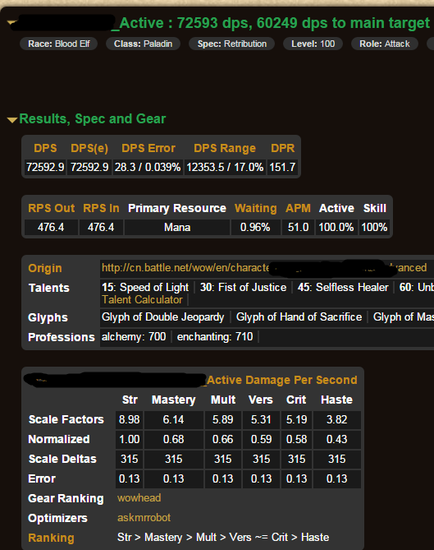This screenshot has width=434, height=550.
Task: Click the 8.98 Str scale factor
Action: click(x=129, y=420)
